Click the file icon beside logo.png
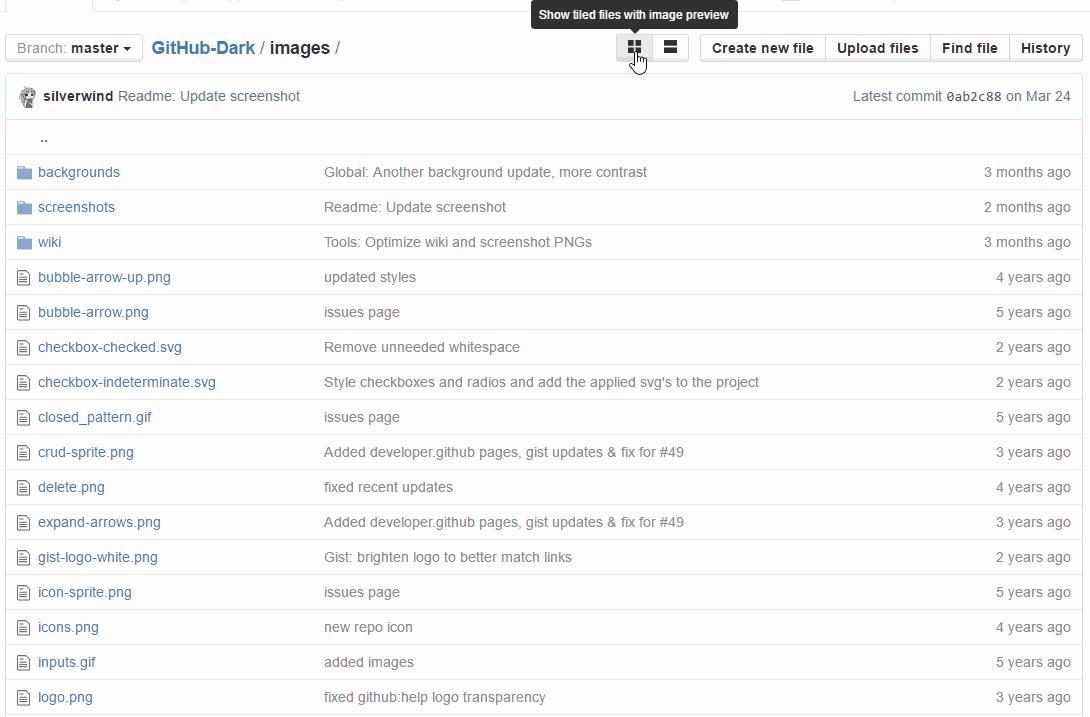The width and height of the screenshot is (1090, 717). coord(22,697)
